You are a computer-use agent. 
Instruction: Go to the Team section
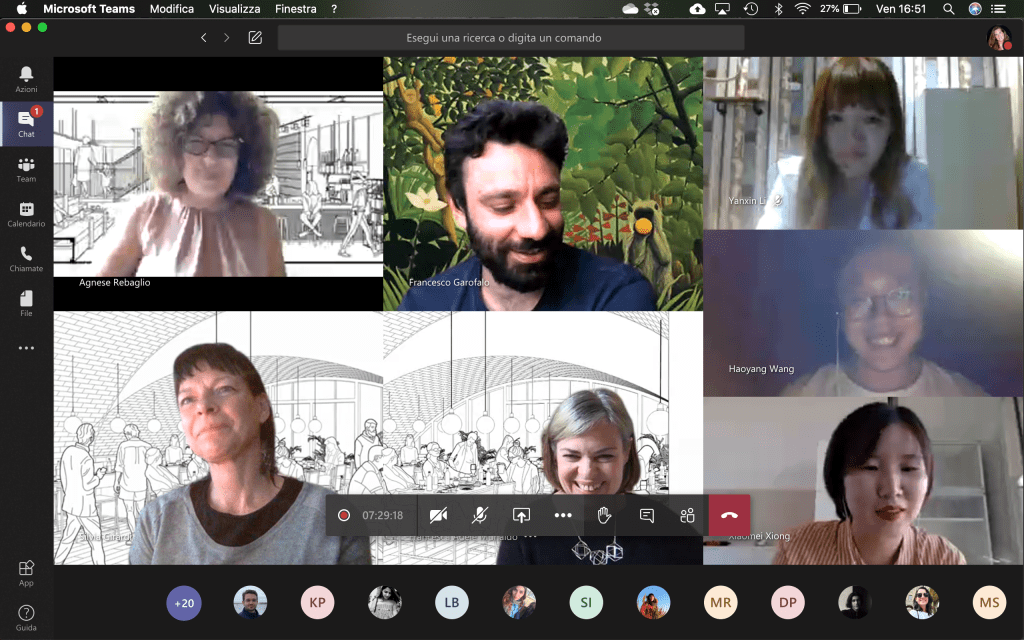click(x=26, y=169)
